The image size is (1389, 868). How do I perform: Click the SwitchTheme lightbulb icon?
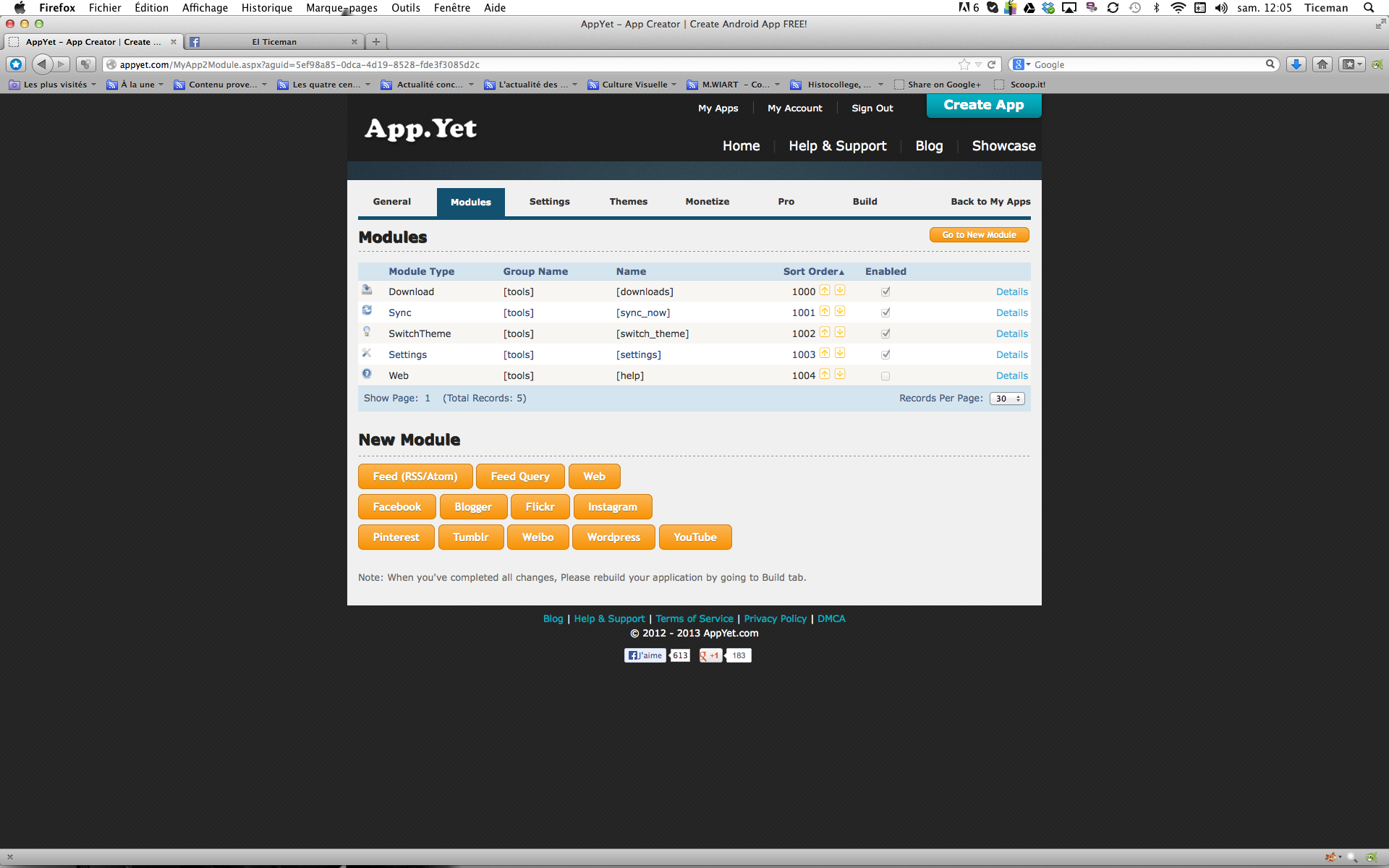367,331
